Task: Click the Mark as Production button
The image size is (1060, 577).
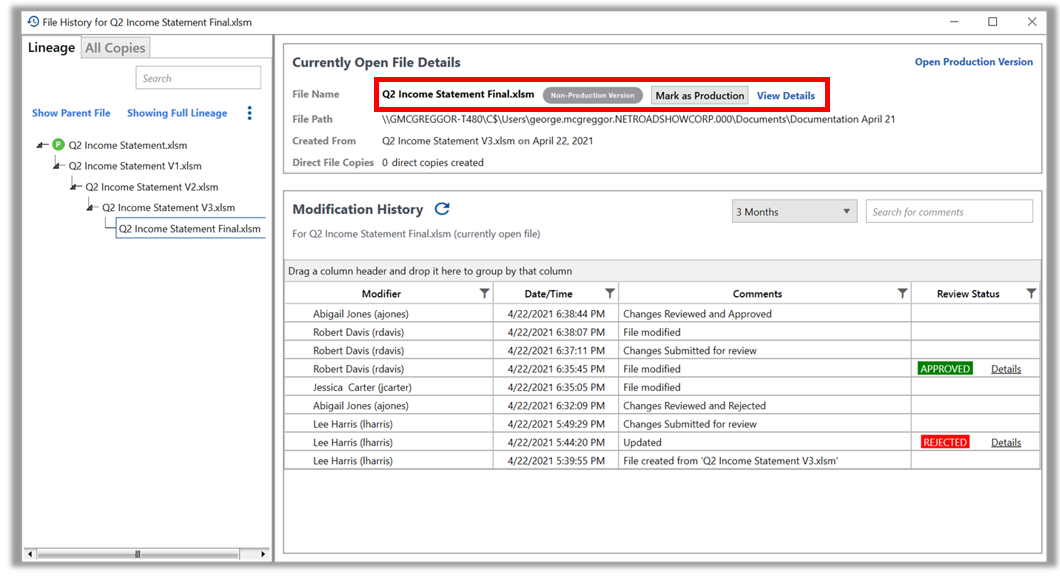Action: click(700, 95)
